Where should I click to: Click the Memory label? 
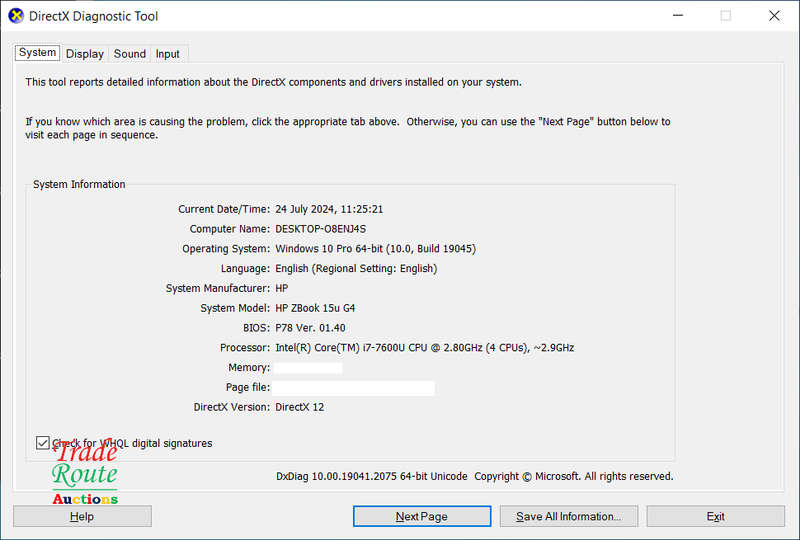pyautogui.click(x=249, y=367)
